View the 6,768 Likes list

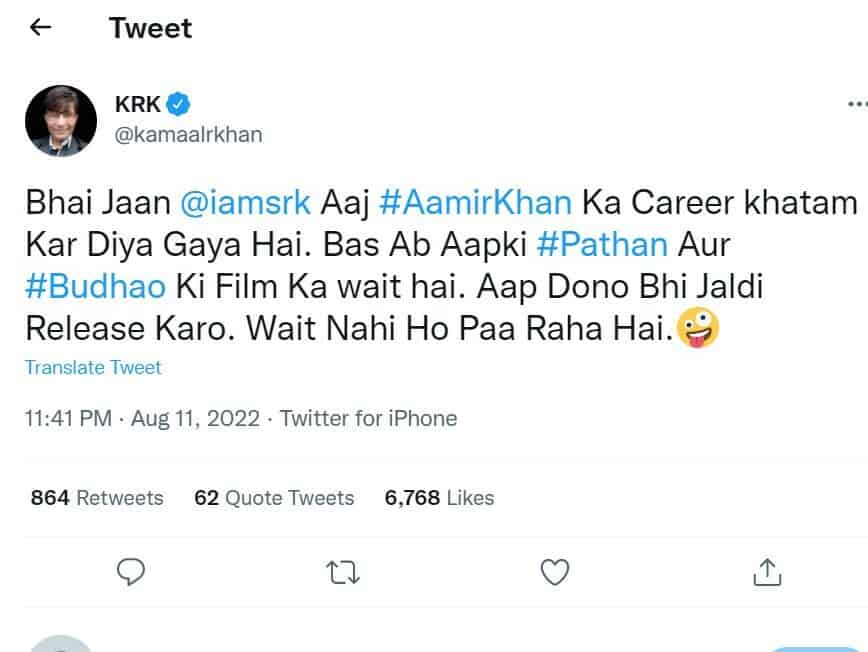coord(440,498)
